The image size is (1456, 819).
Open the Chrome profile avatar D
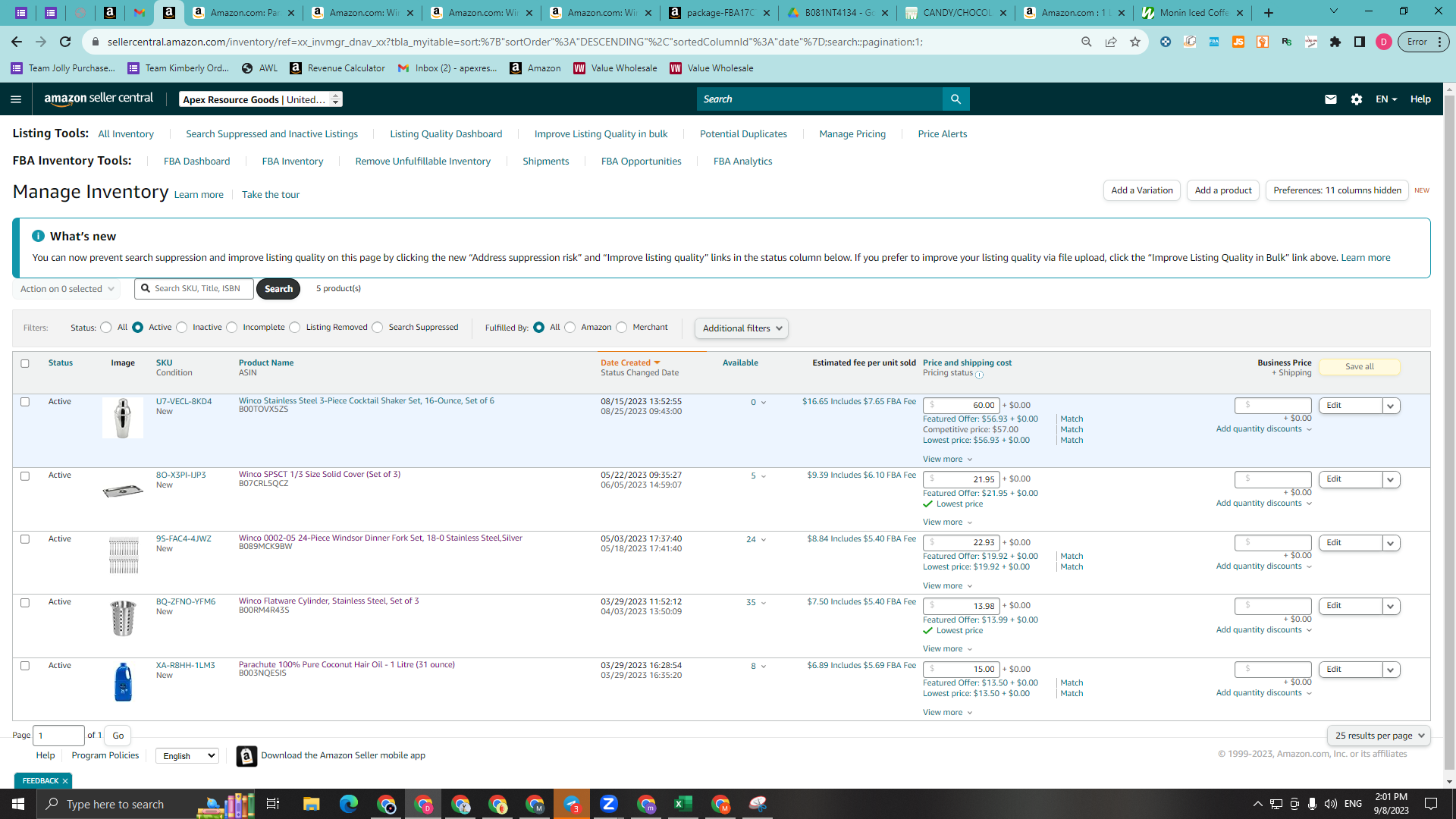point(1384,42)
